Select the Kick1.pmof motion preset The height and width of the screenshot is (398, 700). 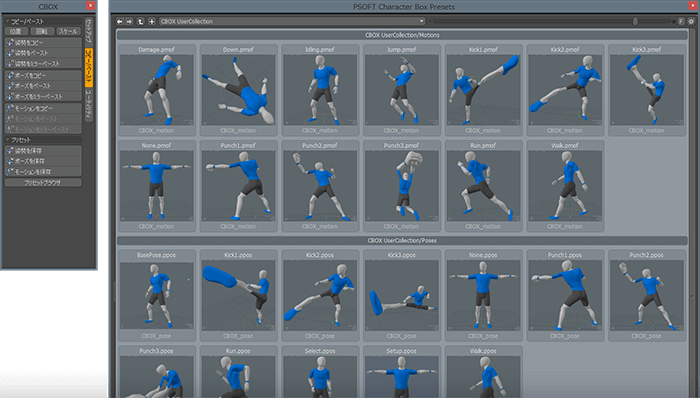click(483, 90)
